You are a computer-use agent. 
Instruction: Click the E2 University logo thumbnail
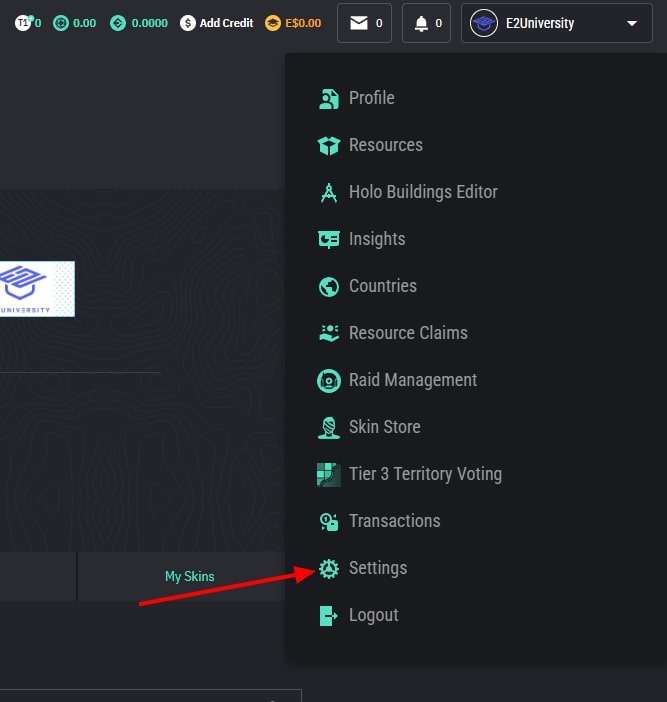point(37,288)
